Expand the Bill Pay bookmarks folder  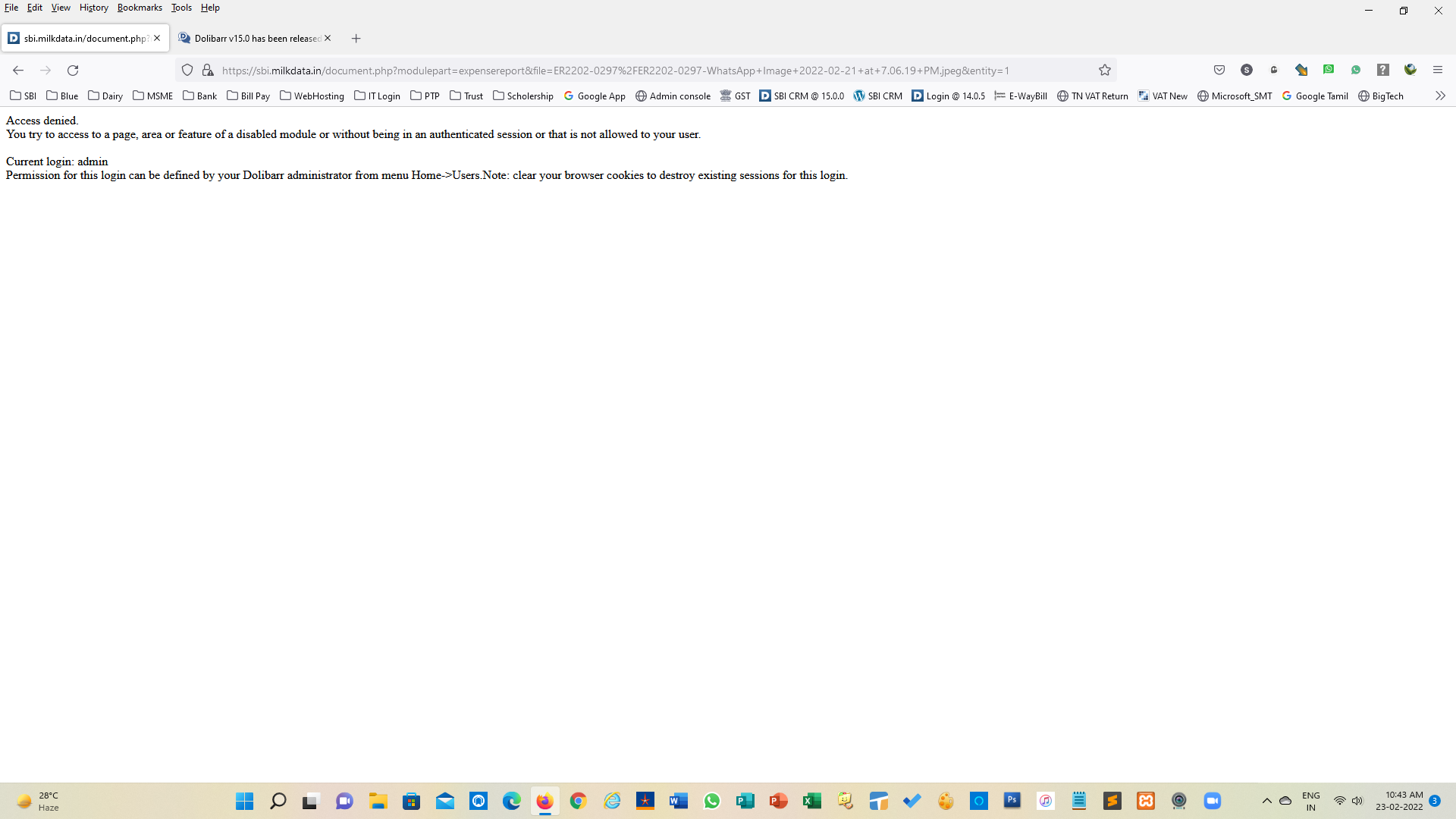249,96
